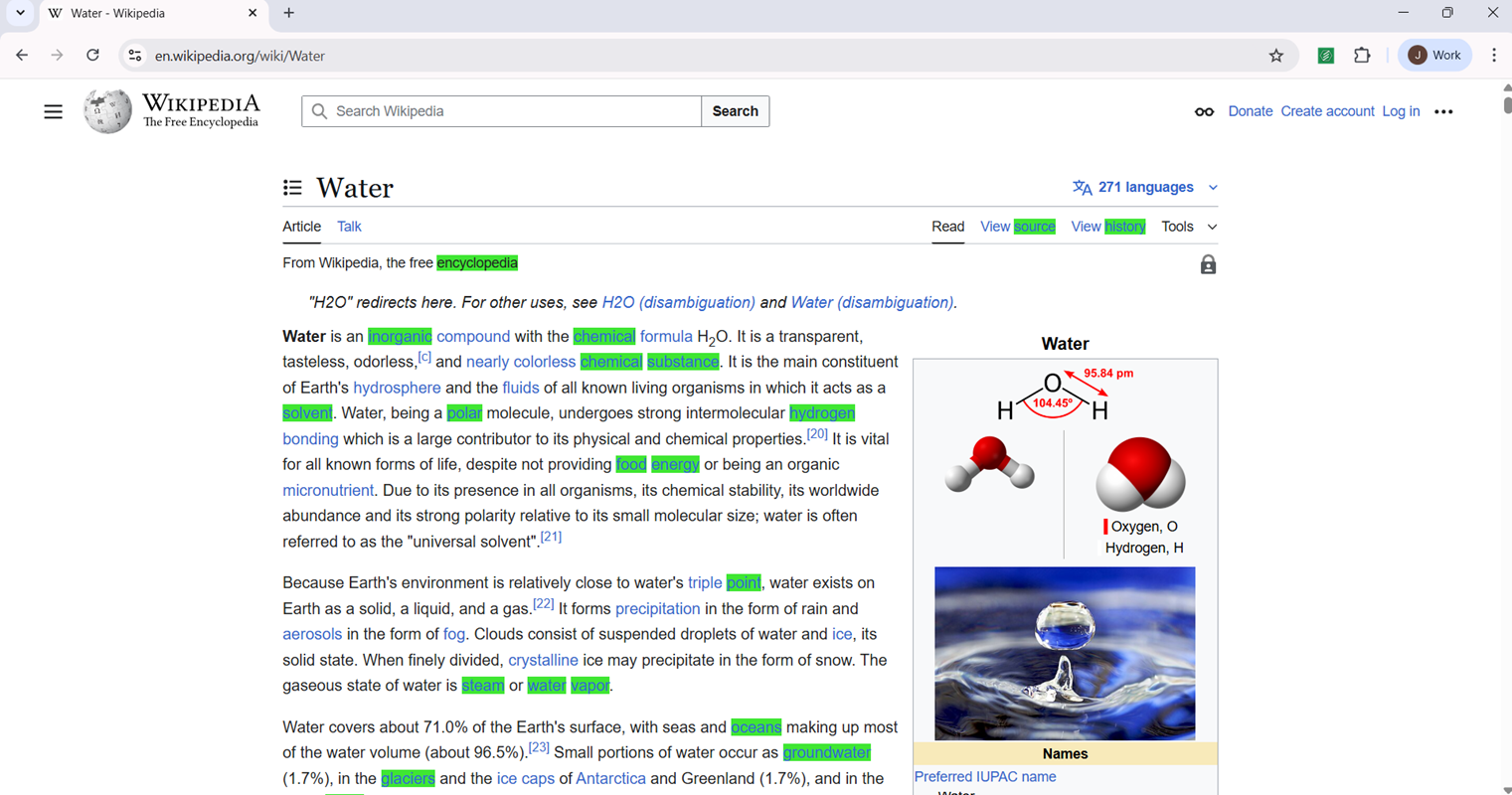Click the page protection padlock icon
Image resolution: width=1512 pixels, height=795 pixels.
1208,264
